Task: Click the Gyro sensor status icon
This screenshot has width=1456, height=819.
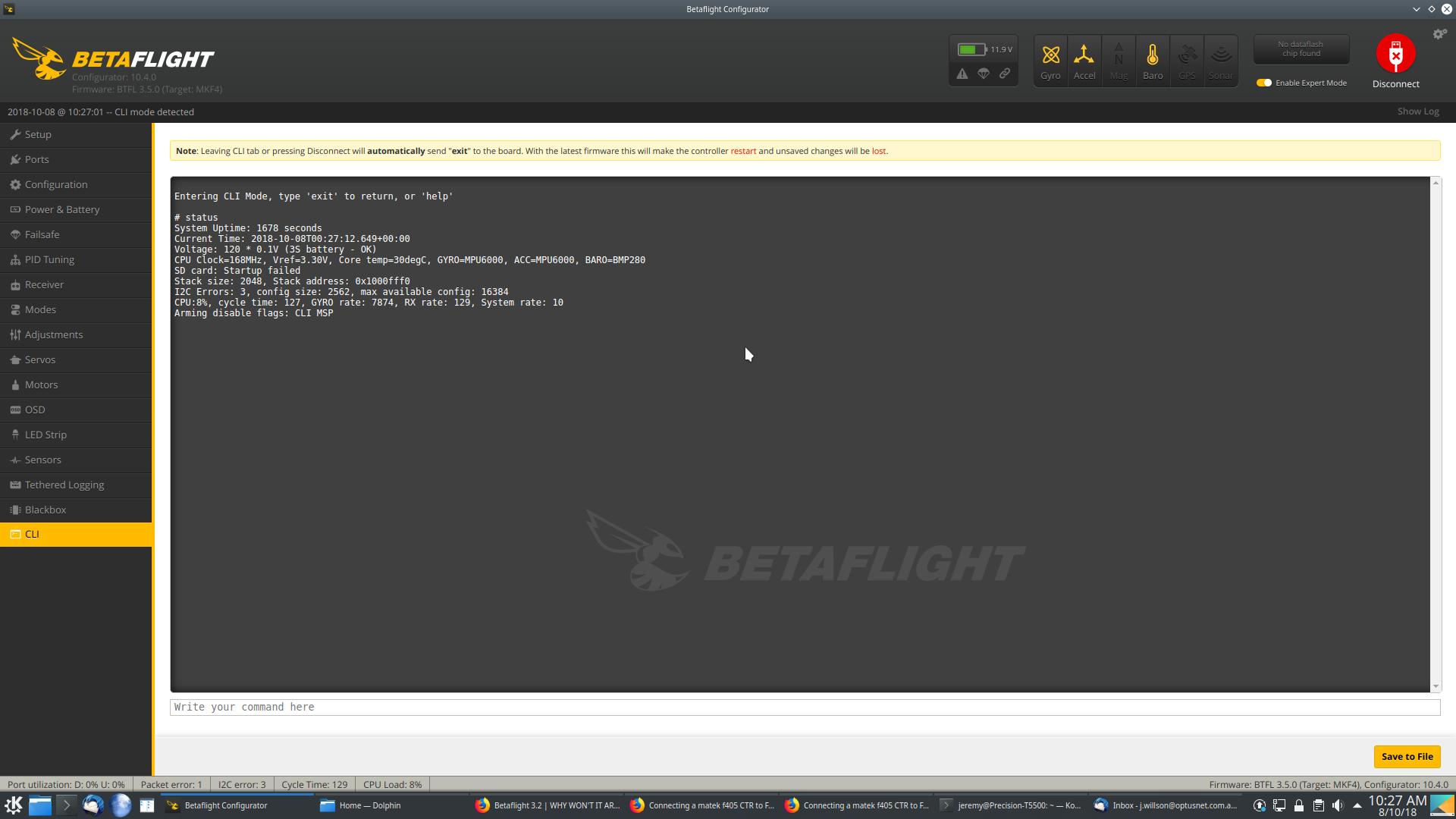Action: pyautogui.click(x=1050, y=60)
